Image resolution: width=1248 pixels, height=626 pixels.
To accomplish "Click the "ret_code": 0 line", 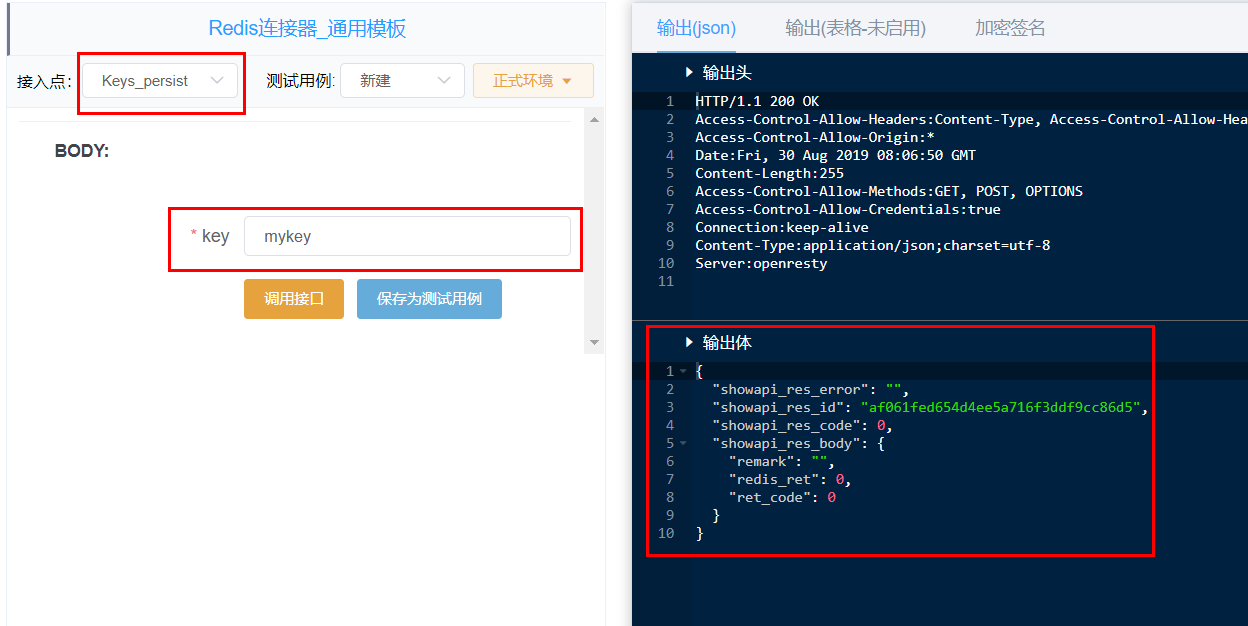I will tap(781, 497).
